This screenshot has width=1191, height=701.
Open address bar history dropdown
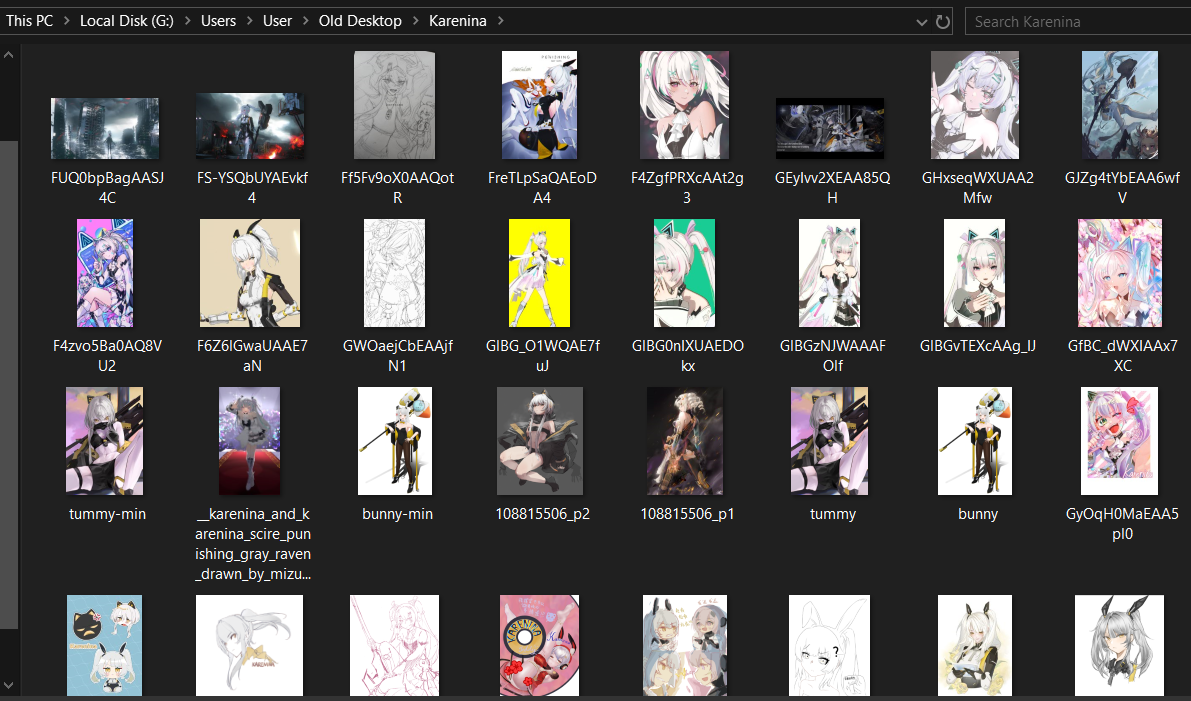coord(921,22)
